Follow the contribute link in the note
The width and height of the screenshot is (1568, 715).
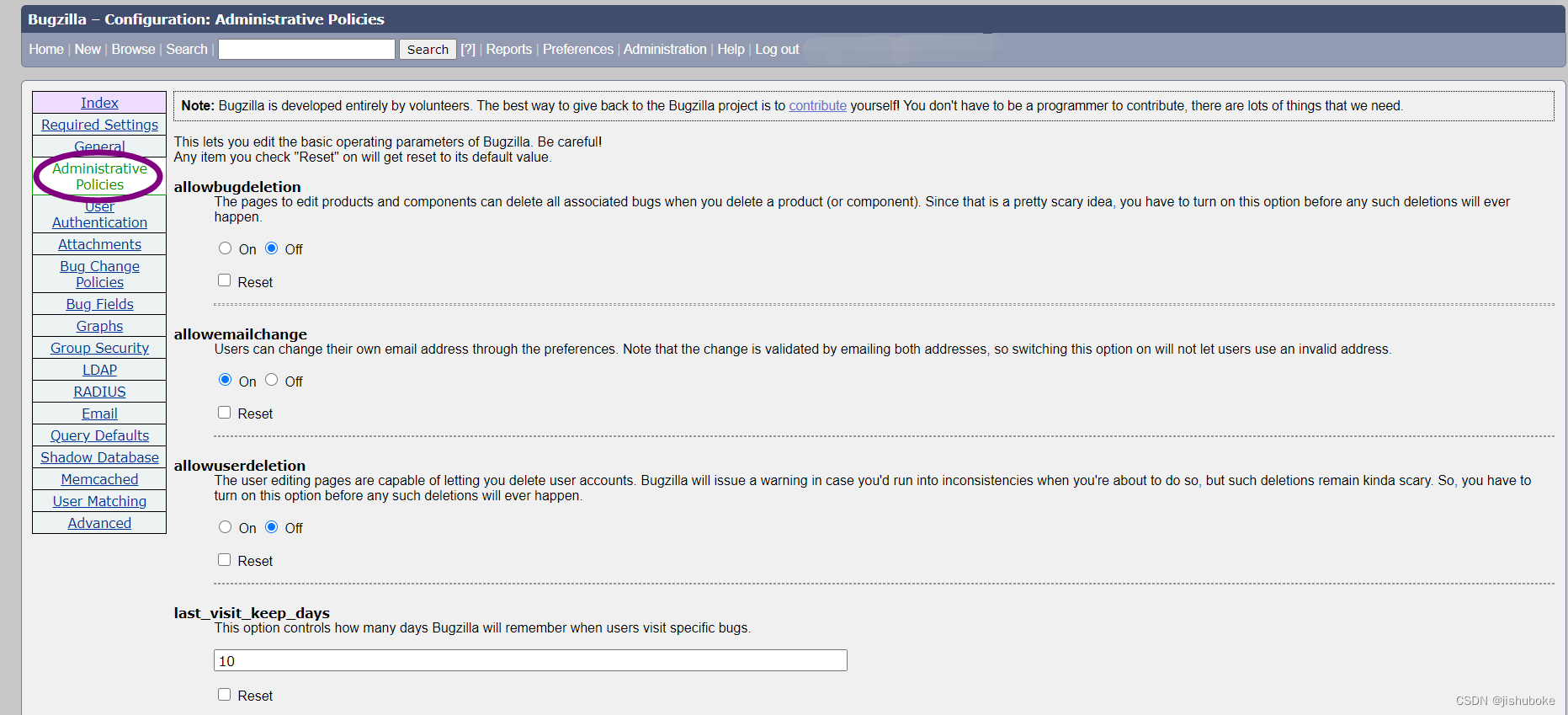point(817,106)
